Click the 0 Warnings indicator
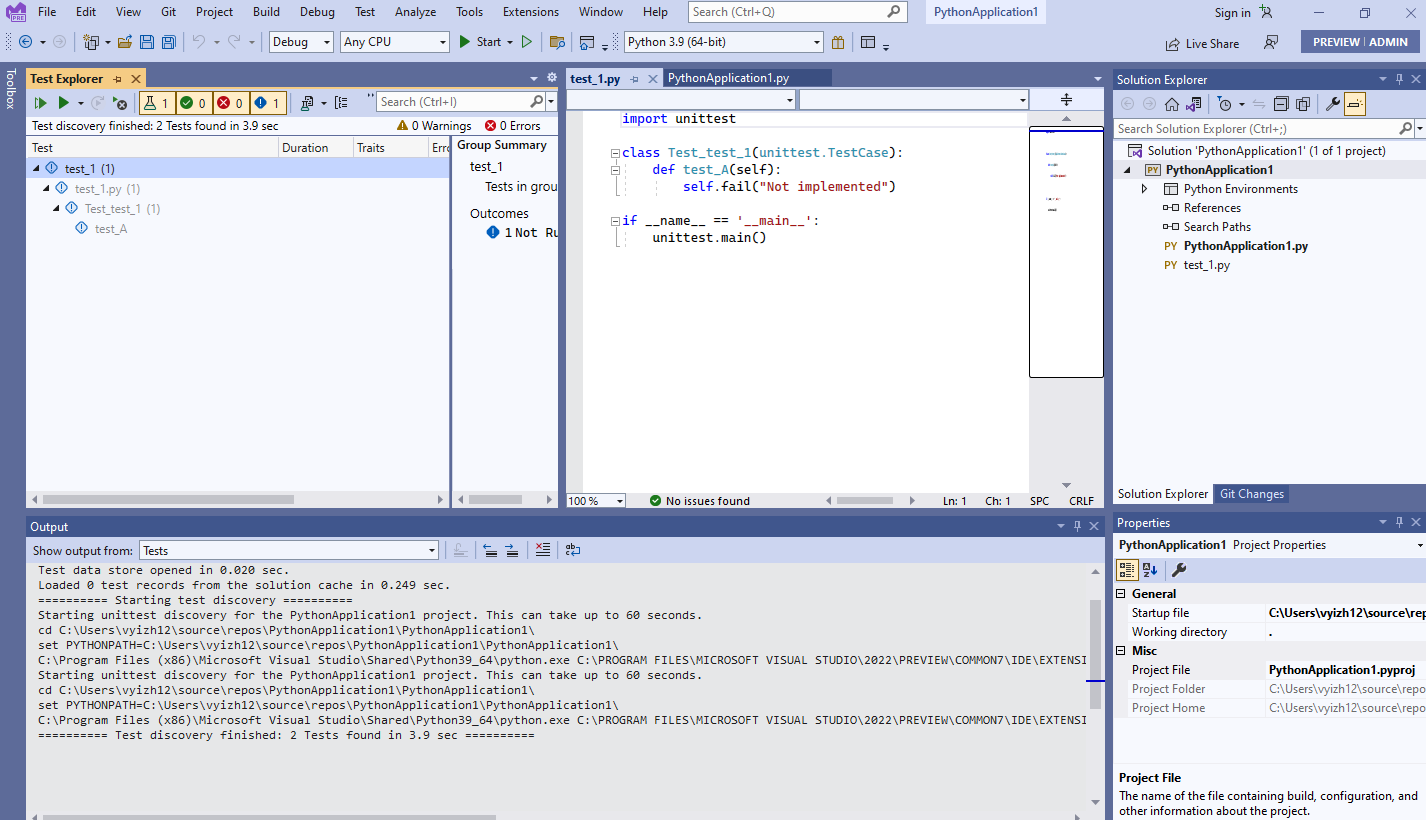The image size is (1426, 820). tap(434, 126)
